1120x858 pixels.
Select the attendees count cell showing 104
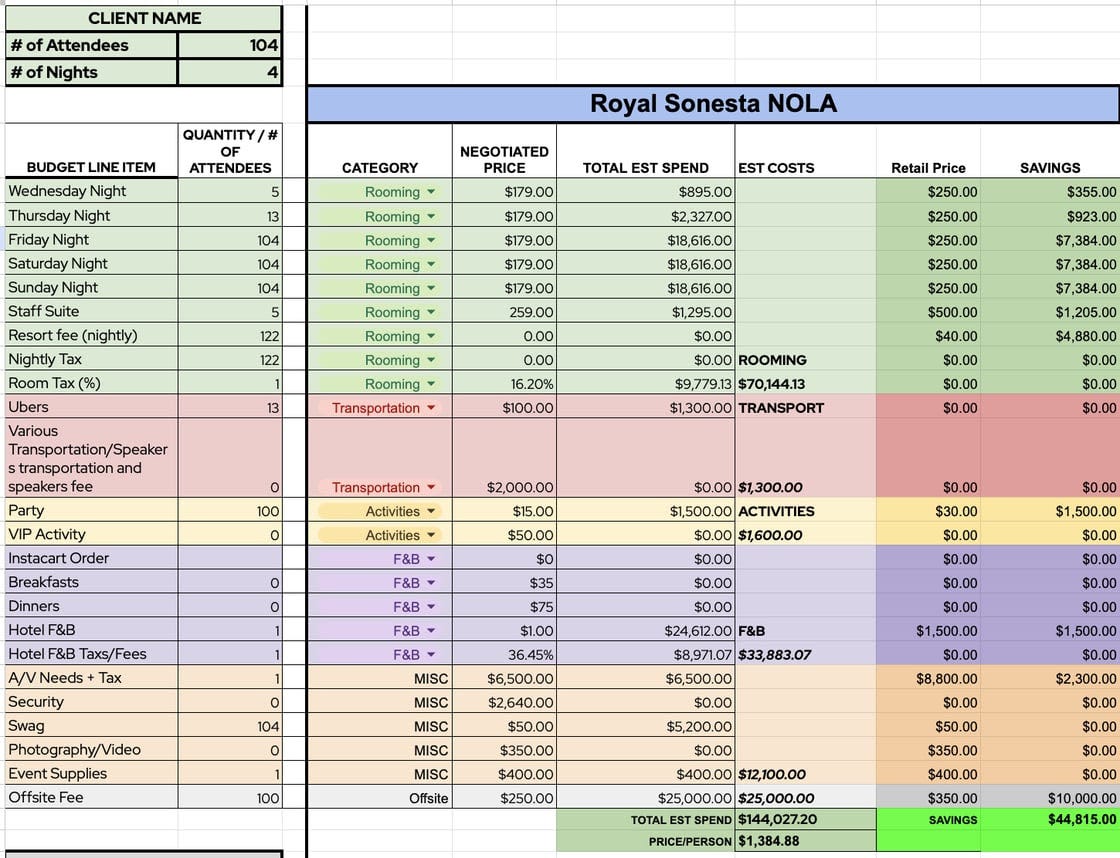[x=230, y=45]
